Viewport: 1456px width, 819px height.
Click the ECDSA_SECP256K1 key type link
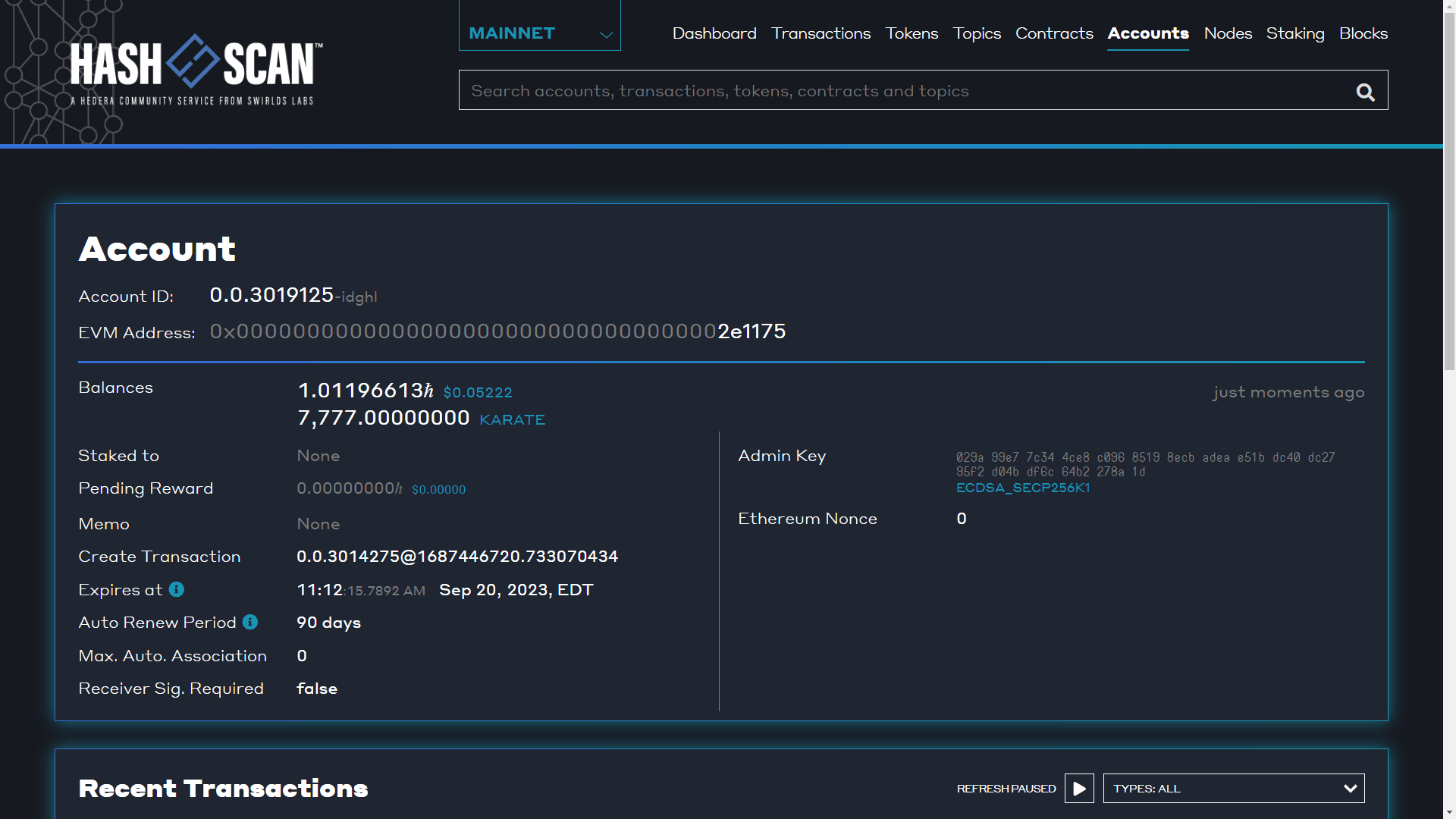[1022, 488]
